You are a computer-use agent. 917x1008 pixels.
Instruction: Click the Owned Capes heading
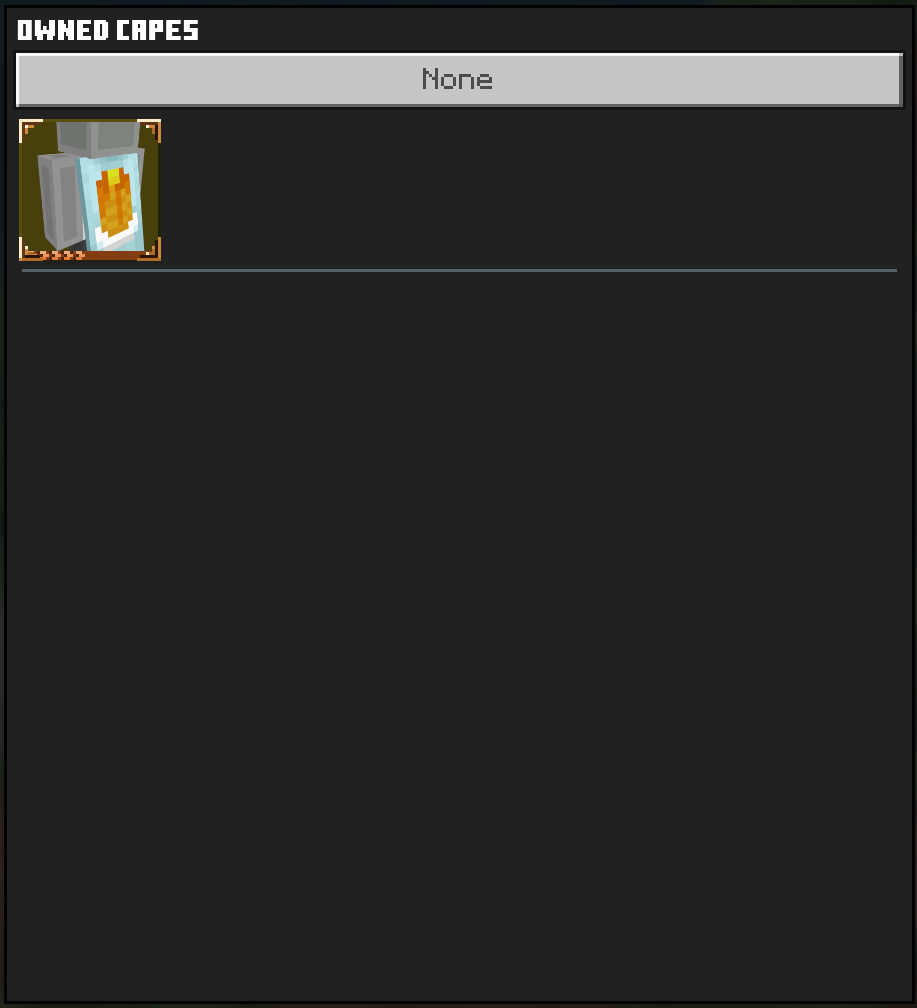click(x=108, y=30)
